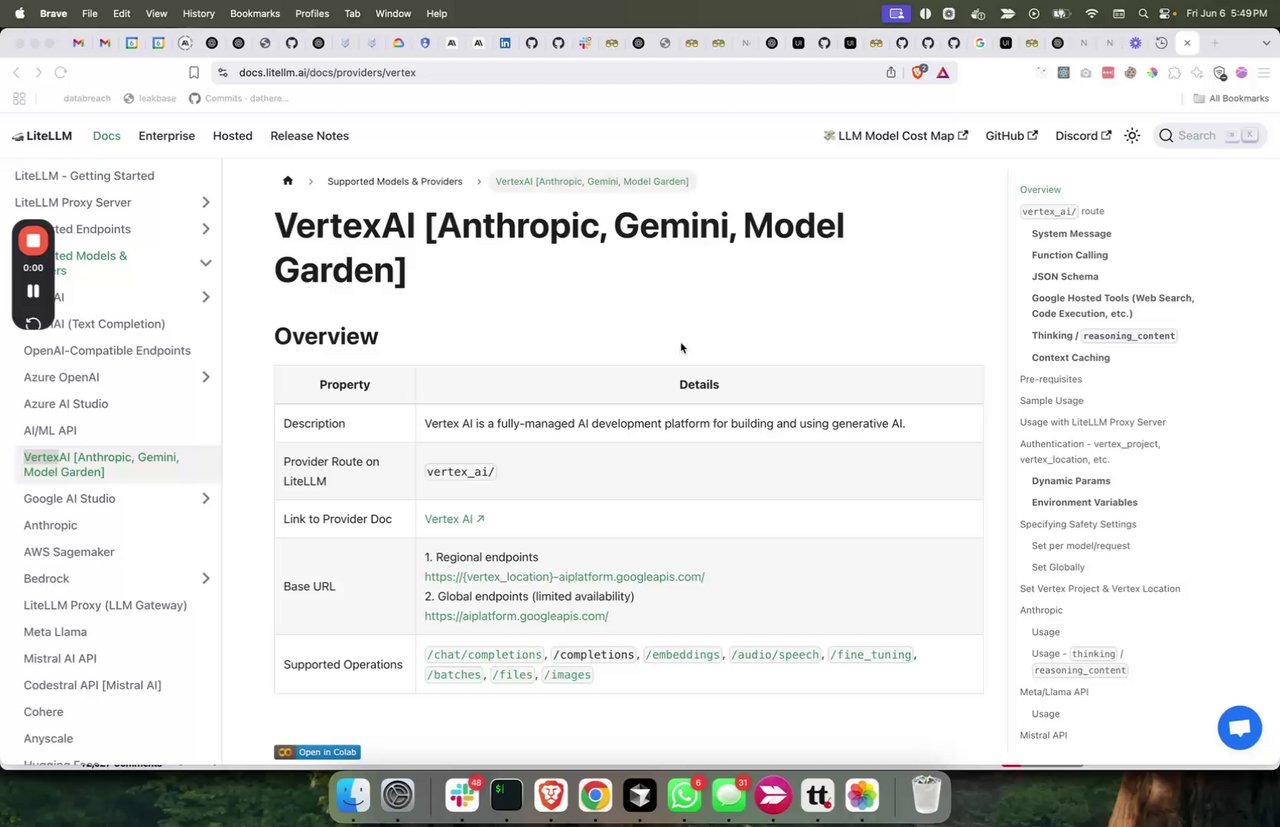Open LLM Model Cost Map link

click(895, 136)
